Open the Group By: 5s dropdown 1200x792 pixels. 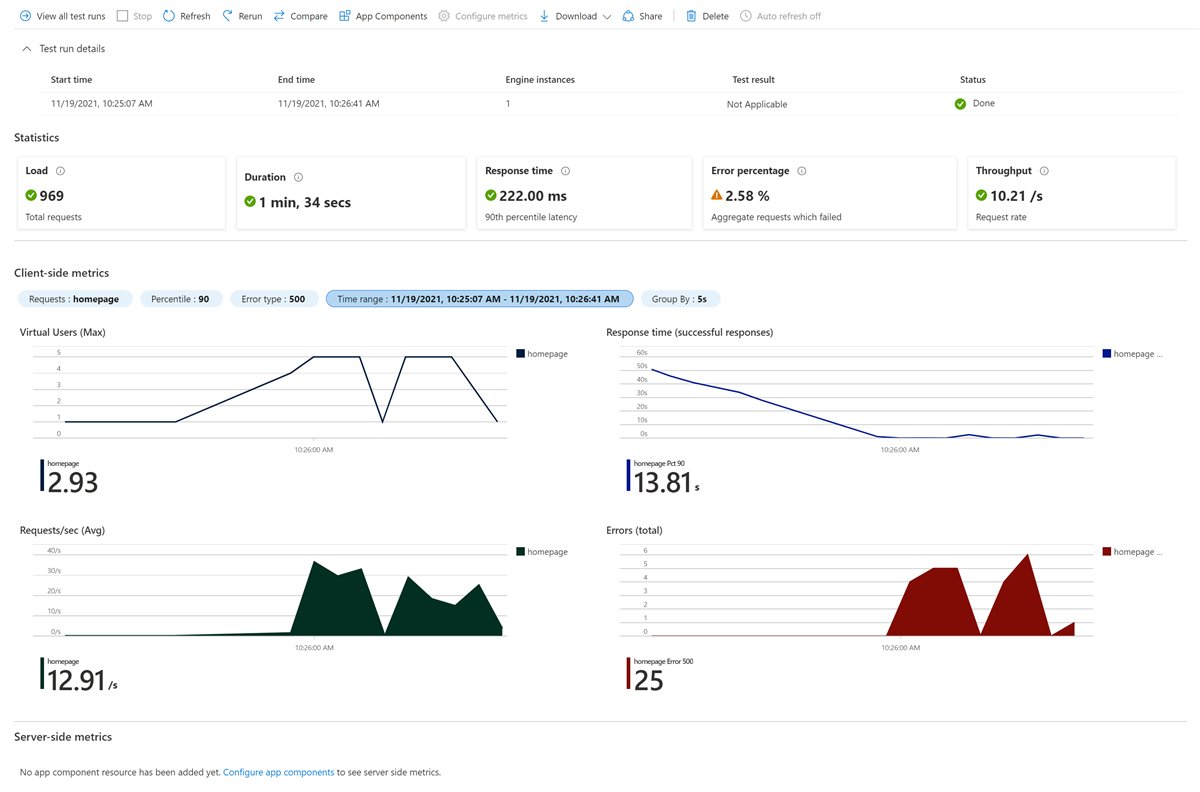[x=680, y=298]
